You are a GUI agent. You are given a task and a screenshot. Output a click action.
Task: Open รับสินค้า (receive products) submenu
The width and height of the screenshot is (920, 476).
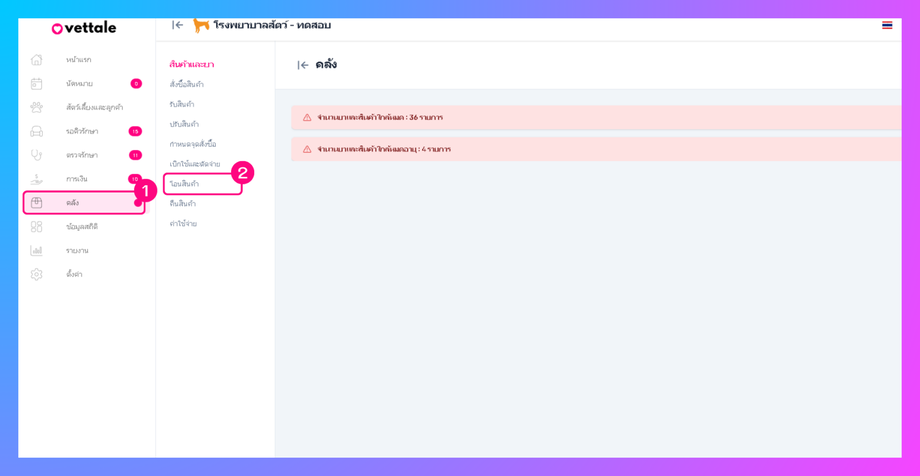pos(182,104)
